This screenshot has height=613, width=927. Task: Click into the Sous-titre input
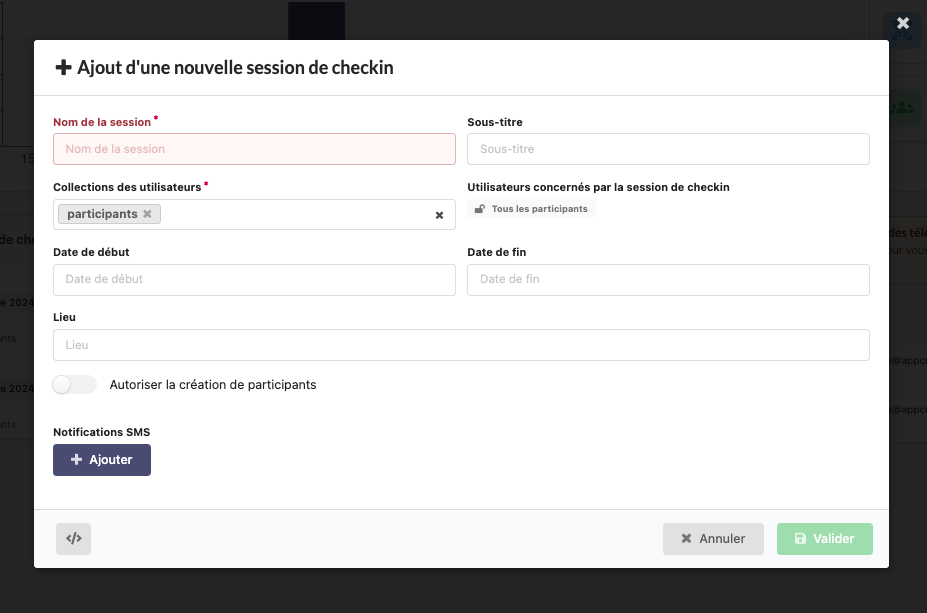tap(668, 149)
